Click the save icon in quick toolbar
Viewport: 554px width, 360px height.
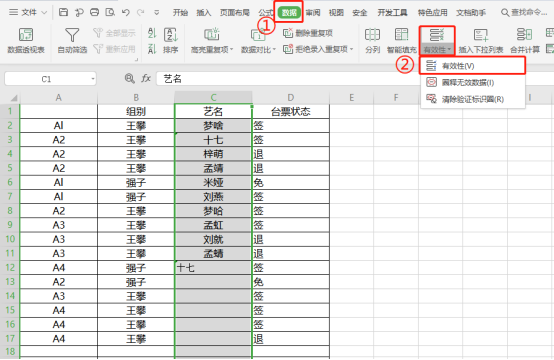pyautogui.click(x=63, y=12)
